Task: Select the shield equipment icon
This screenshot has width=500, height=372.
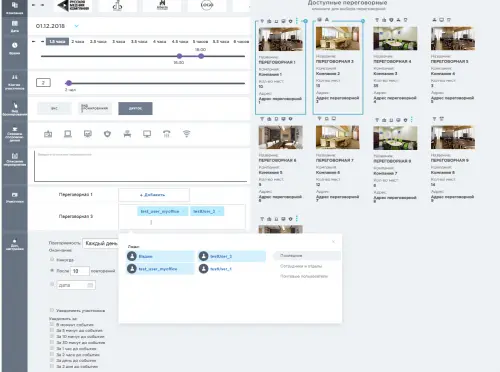Action: point(107,134)
